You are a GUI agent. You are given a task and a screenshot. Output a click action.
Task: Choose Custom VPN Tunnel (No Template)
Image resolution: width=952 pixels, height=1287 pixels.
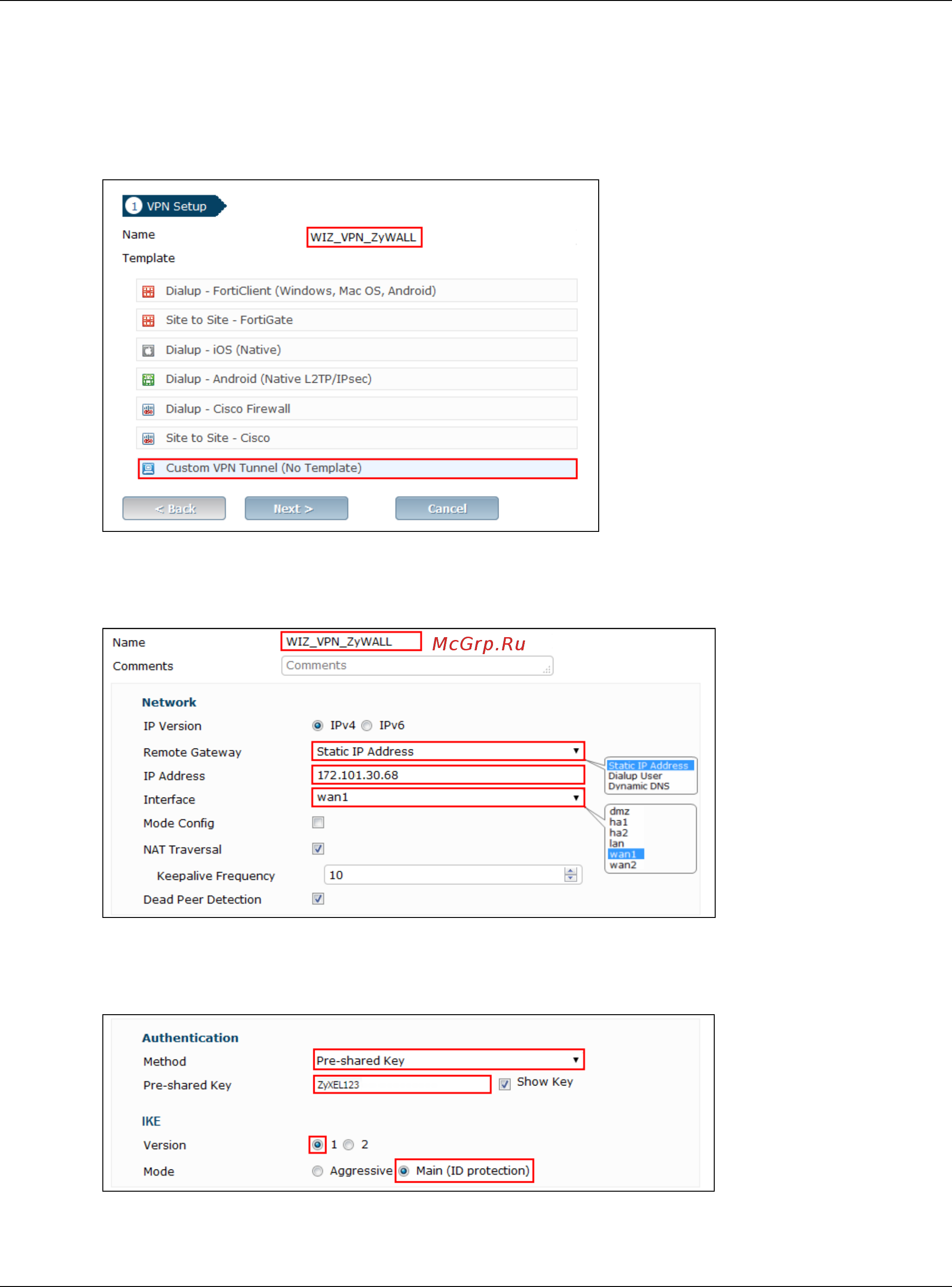357,469
